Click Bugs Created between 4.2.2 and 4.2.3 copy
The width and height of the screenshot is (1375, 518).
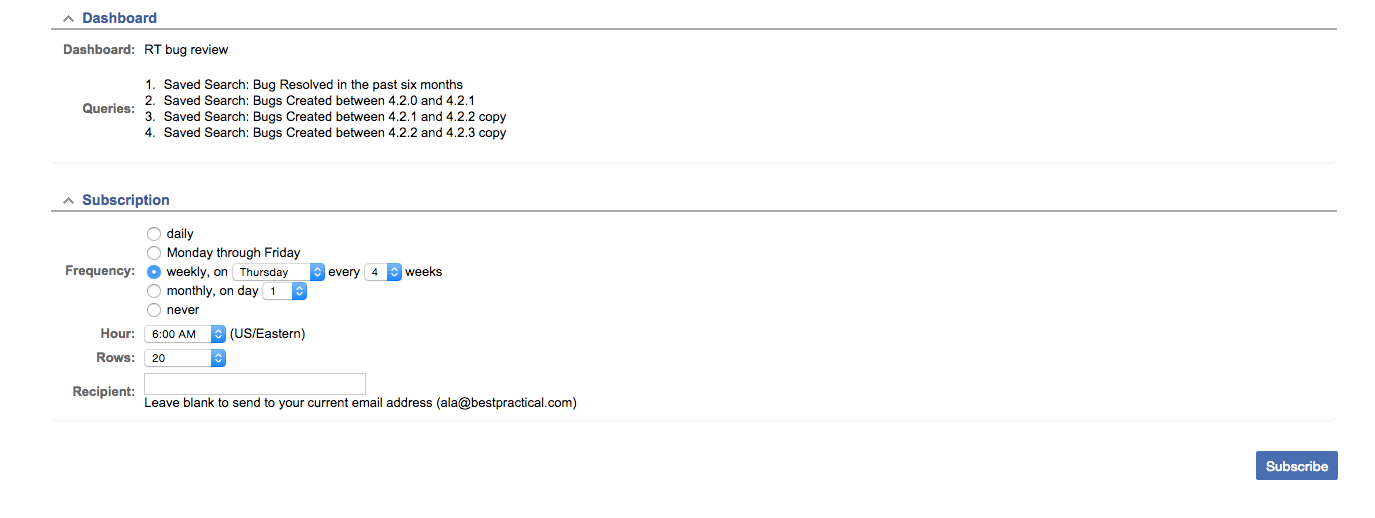(335, 133)
